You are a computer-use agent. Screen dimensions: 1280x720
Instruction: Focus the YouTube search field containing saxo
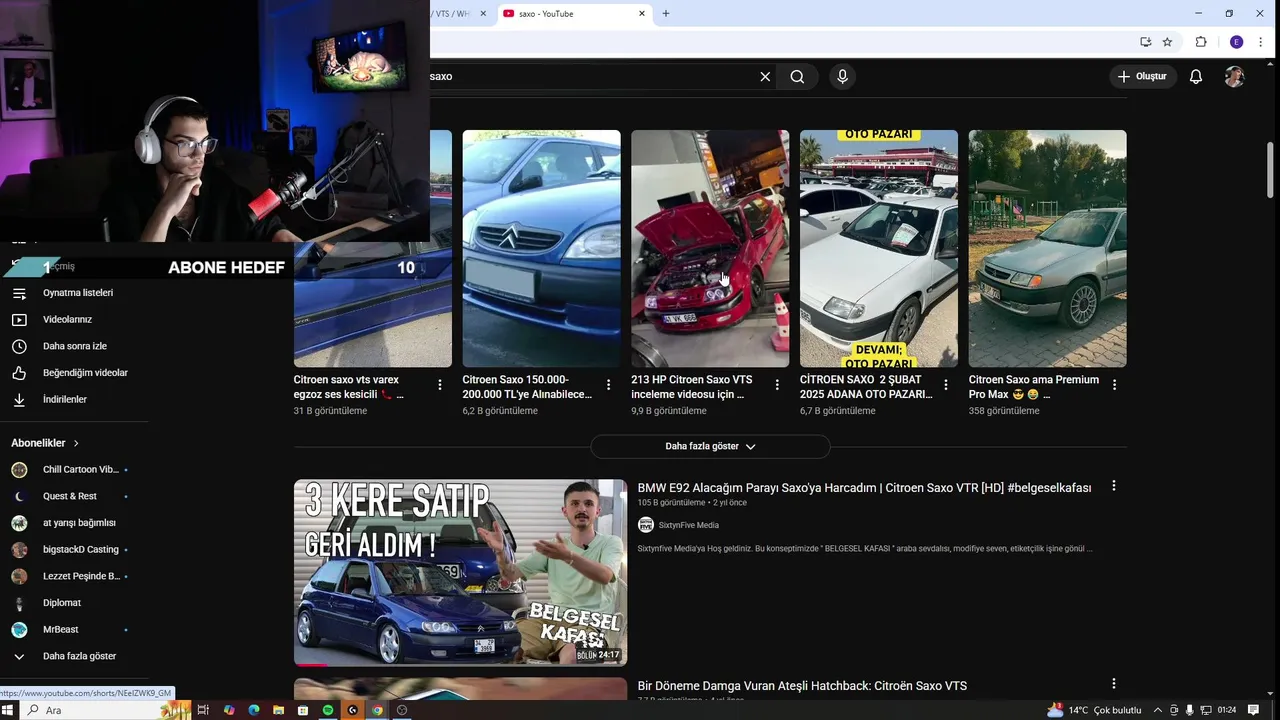point(590,76)
